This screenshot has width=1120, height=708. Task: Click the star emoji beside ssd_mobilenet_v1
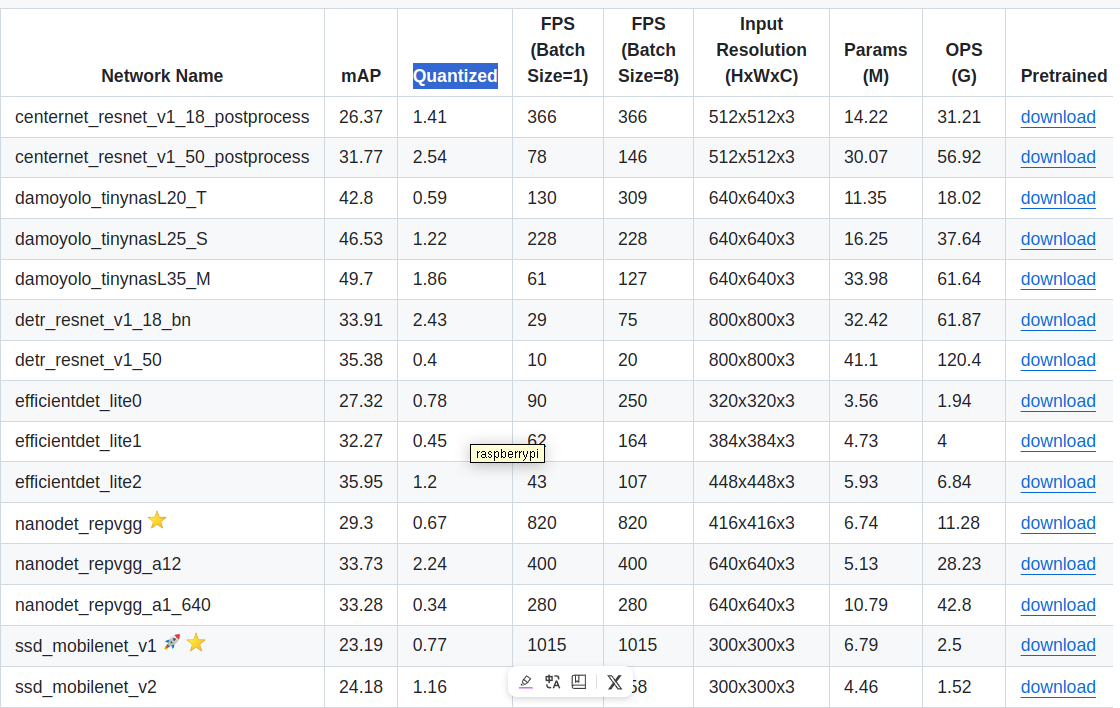click(x=196, y=642)
